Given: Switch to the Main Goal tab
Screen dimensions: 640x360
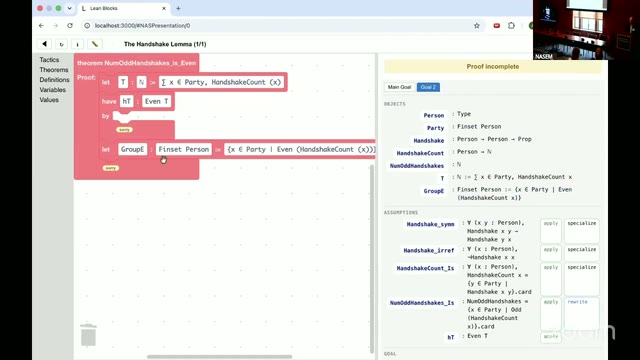Looking at the screenshot, I should (399, 87).
